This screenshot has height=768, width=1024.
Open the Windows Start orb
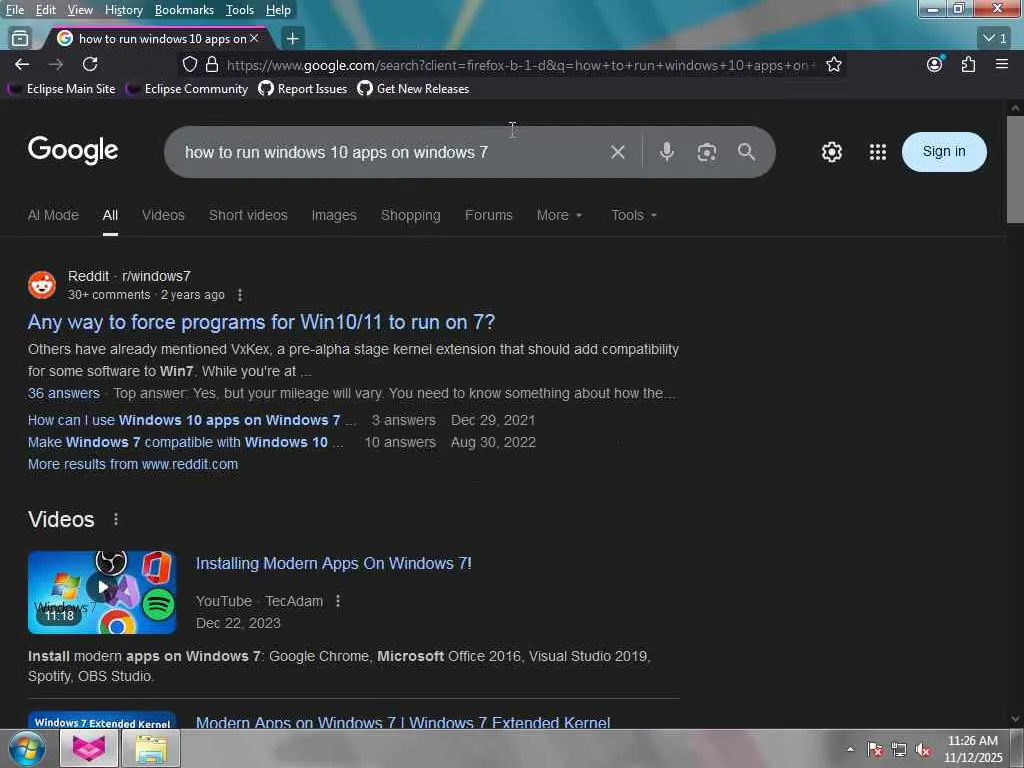click(27, 748)
